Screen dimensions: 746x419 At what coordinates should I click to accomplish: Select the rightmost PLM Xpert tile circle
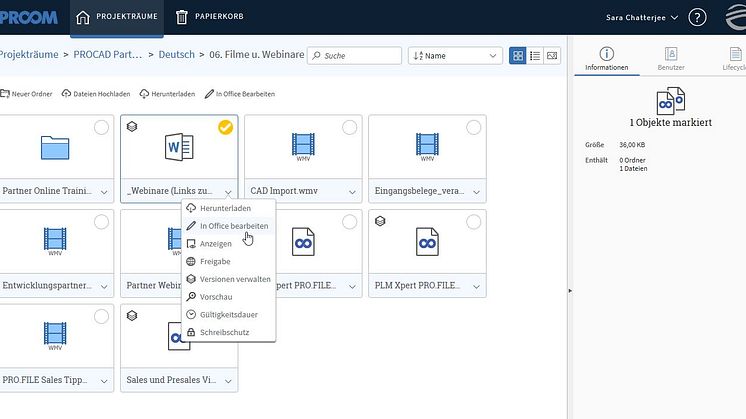click(473, 222)
